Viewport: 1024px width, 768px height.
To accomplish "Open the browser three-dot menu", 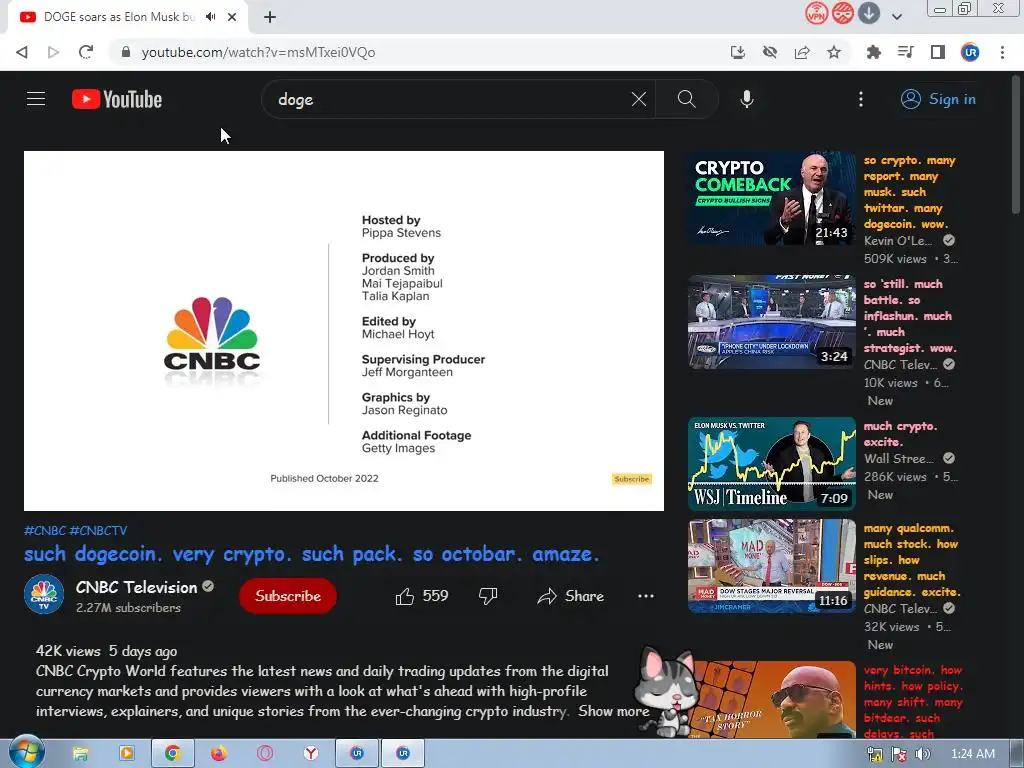I will point(1002,52).
